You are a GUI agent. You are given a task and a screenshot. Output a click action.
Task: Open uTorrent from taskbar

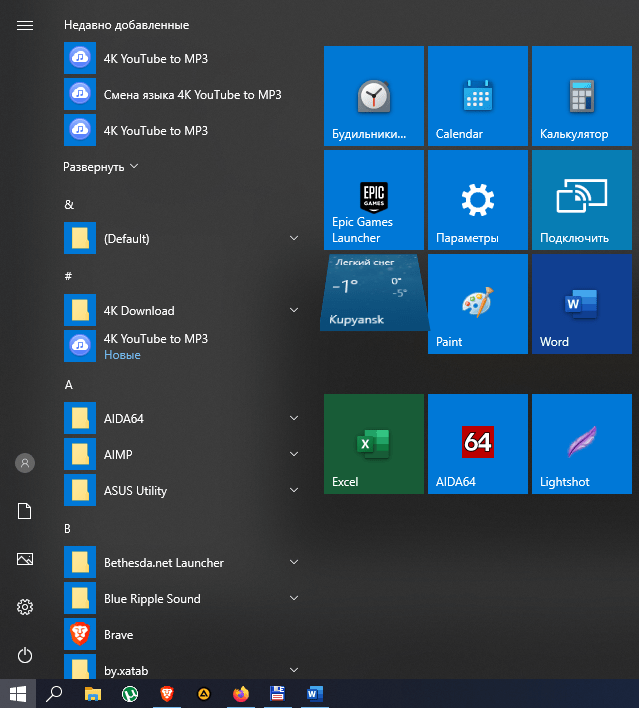click(x=130, y=694)
